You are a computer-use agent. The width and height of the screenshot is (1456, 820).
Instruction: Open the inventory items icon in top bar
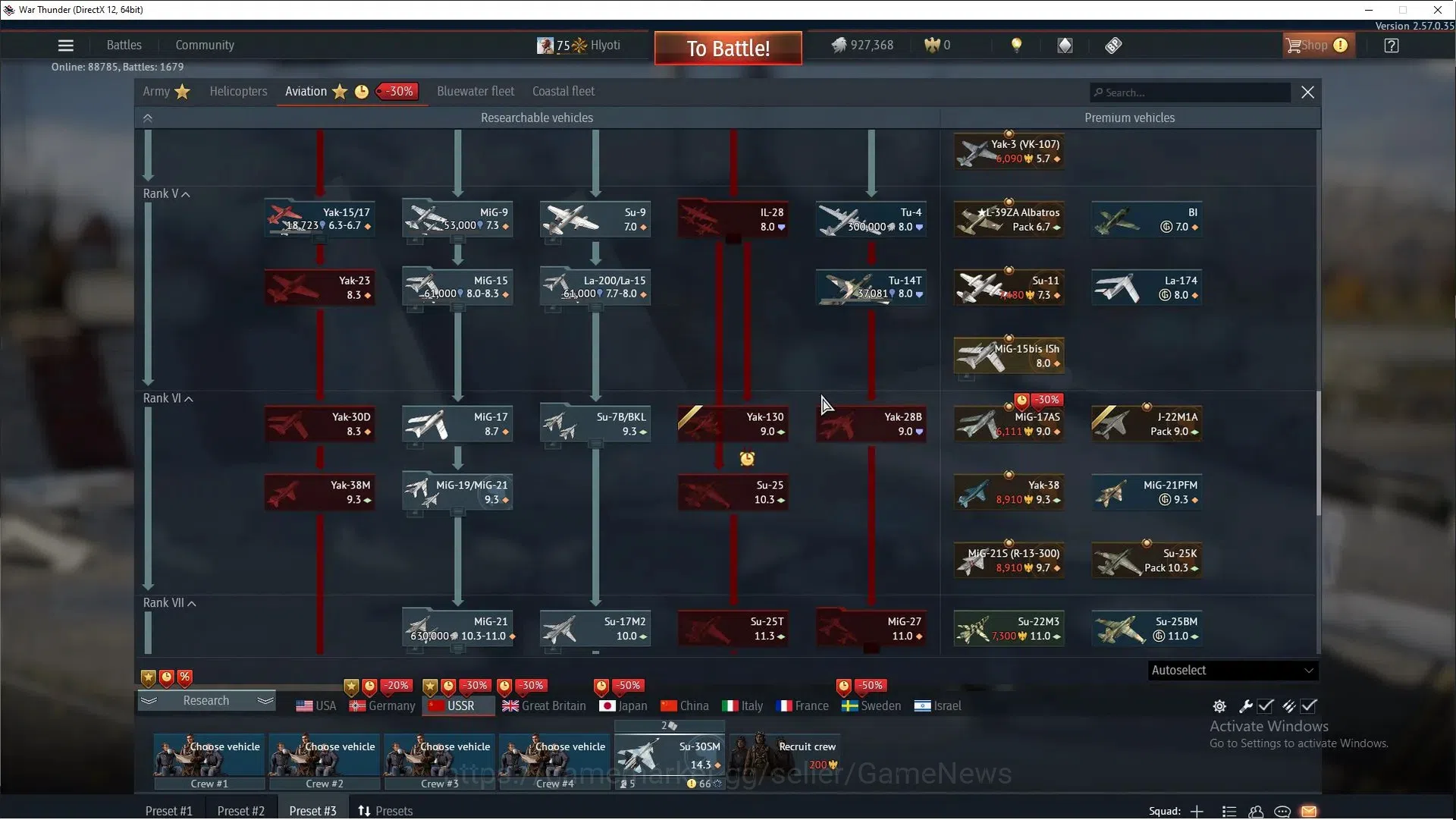(x=1065, y=46)
